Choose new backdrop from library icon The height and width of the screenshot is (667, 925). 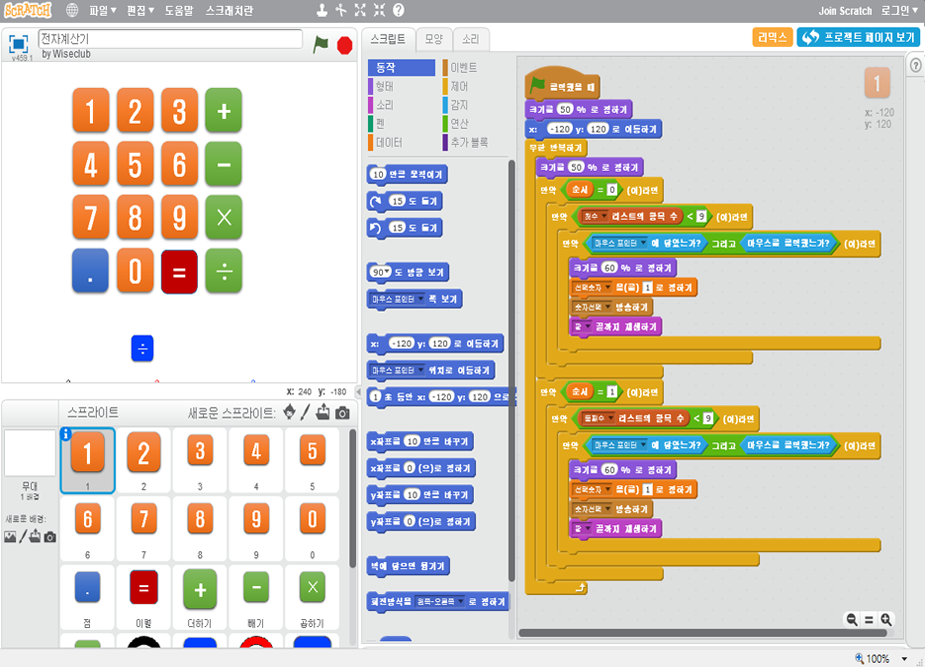pyautogui.click(x=10, y=537)
